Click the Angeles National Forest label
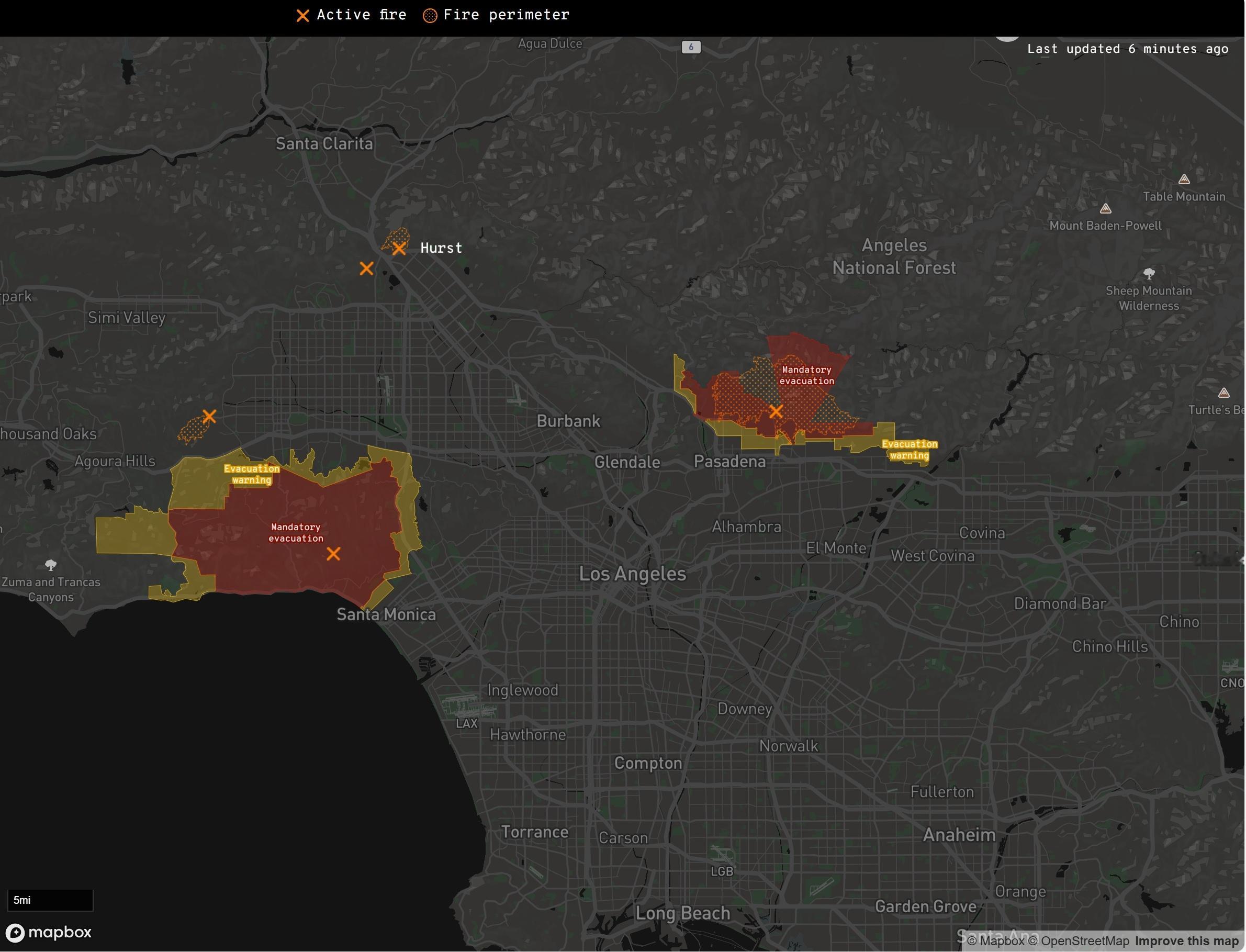This screenshot has width=1246, height=952. coord(894,256)
